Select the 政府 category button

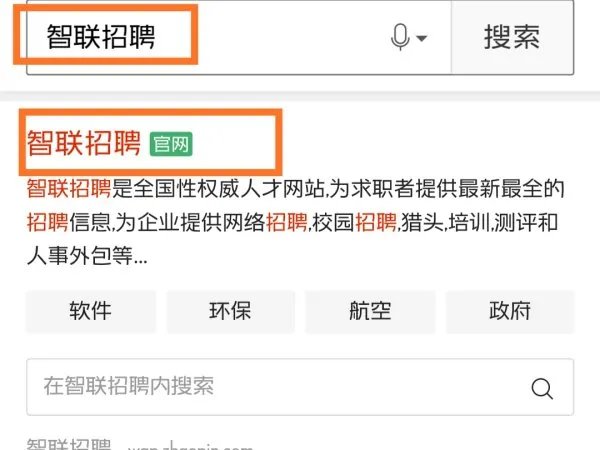click(x=510, y=311)
